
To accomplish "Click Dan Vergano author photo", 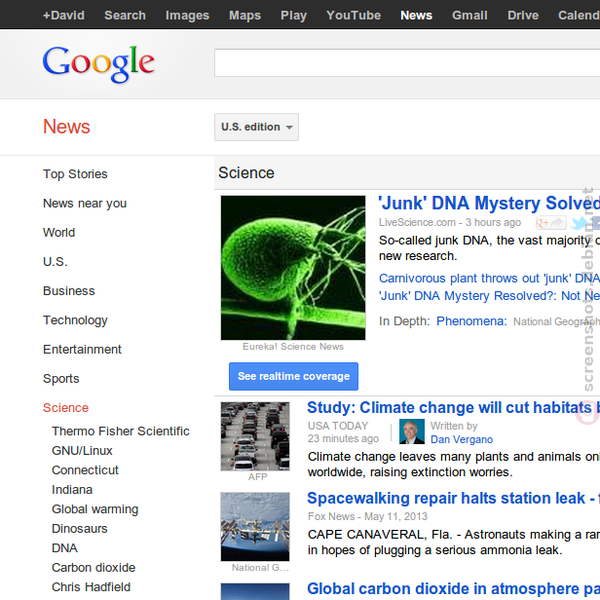I will tap(412, 432).
